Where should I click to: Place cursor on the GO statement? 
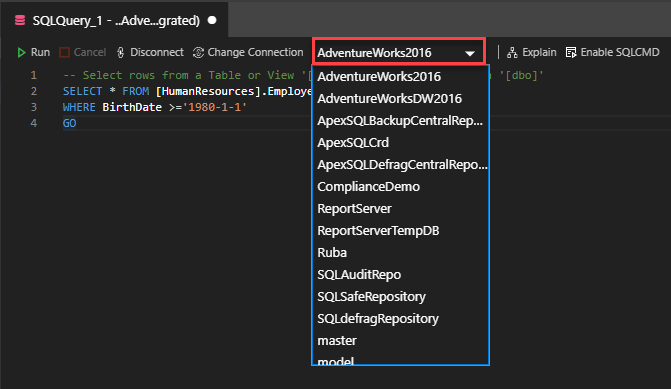69,123
